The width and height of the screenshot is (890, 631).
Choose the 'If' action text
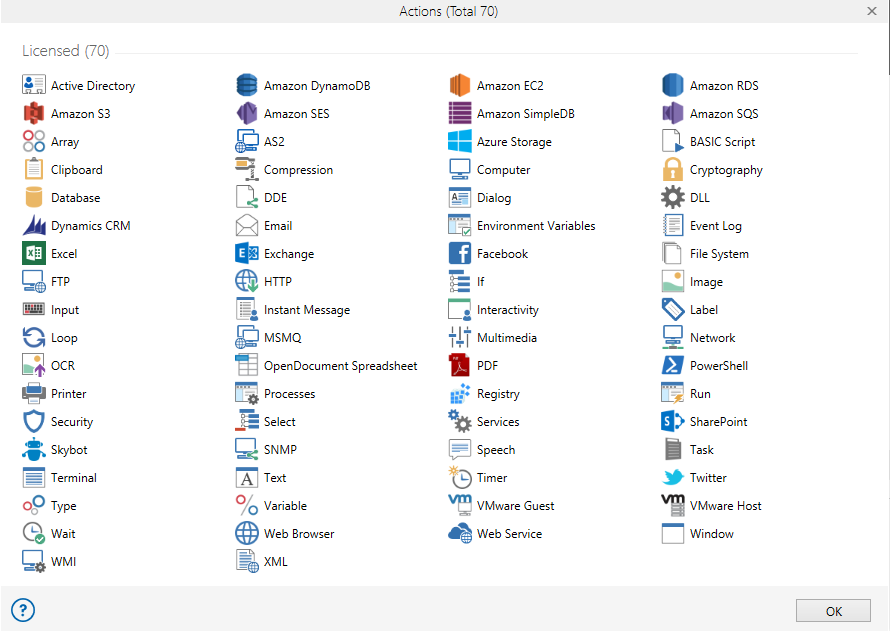pyautogui.click(x=480, y=281)
